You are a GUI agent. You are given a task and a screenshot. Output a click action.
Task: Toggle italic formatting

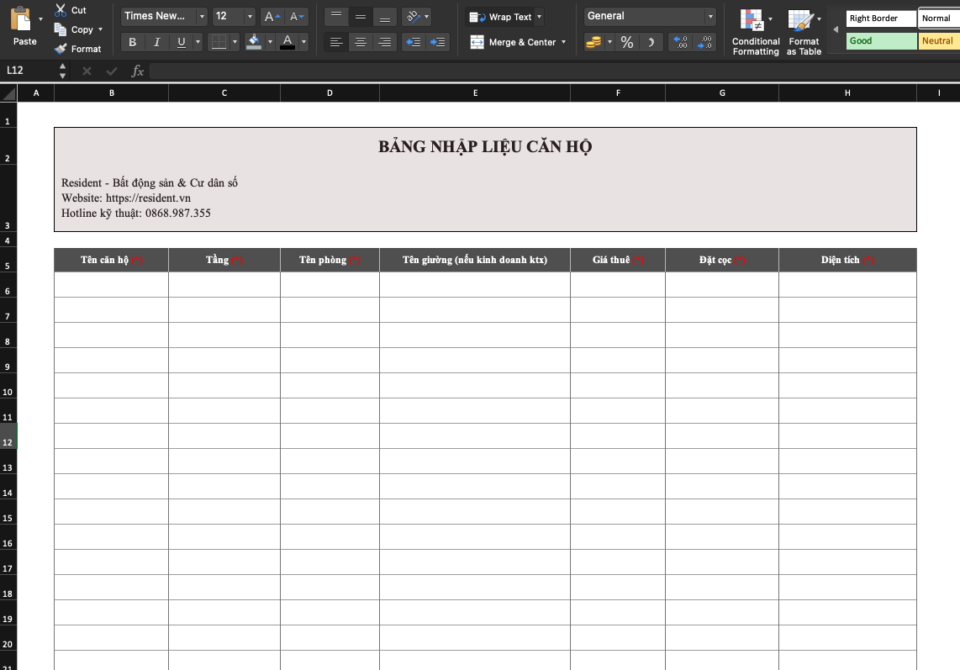(x=157, y=42)
